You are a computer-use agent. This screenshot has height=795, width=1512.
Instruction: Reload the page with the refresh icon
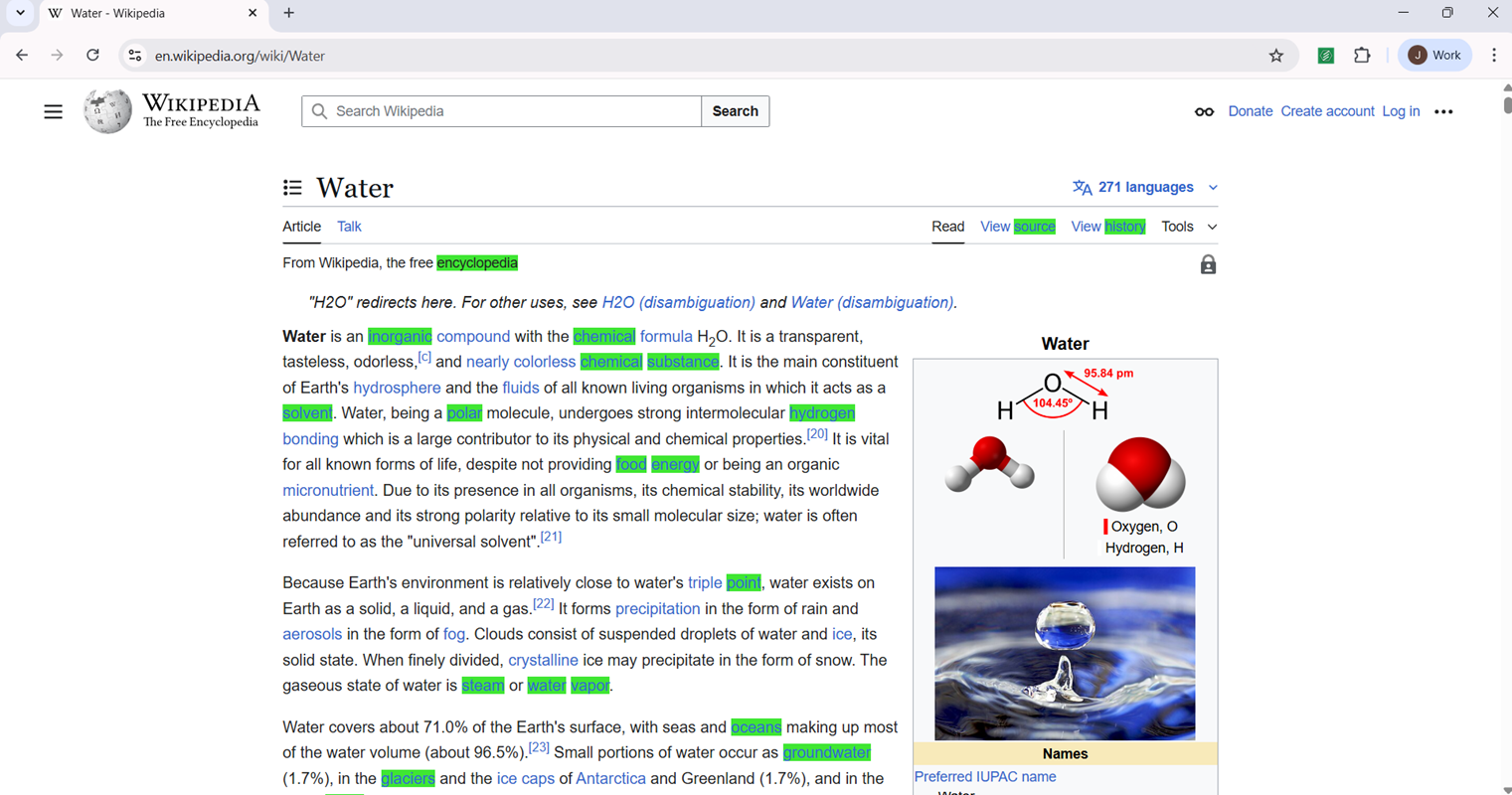[x=92, y=56]
